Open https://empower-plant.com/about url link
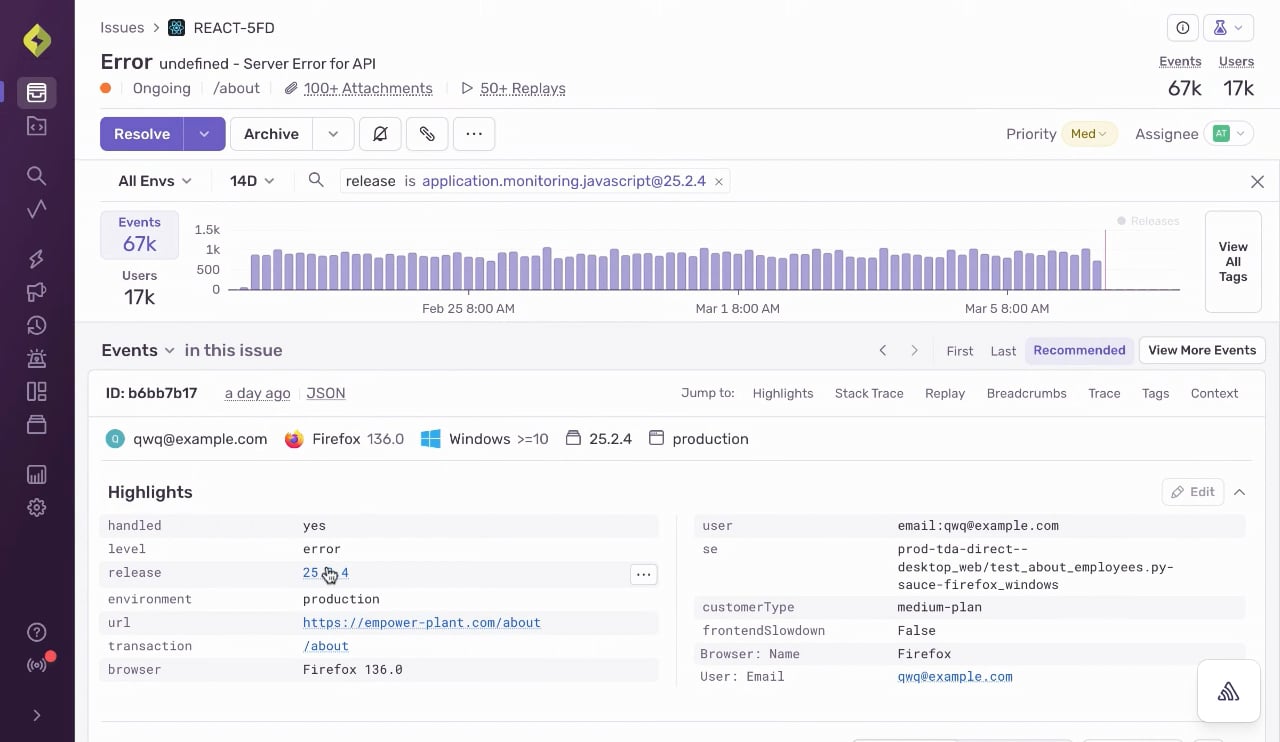 [x=422, y=622]
